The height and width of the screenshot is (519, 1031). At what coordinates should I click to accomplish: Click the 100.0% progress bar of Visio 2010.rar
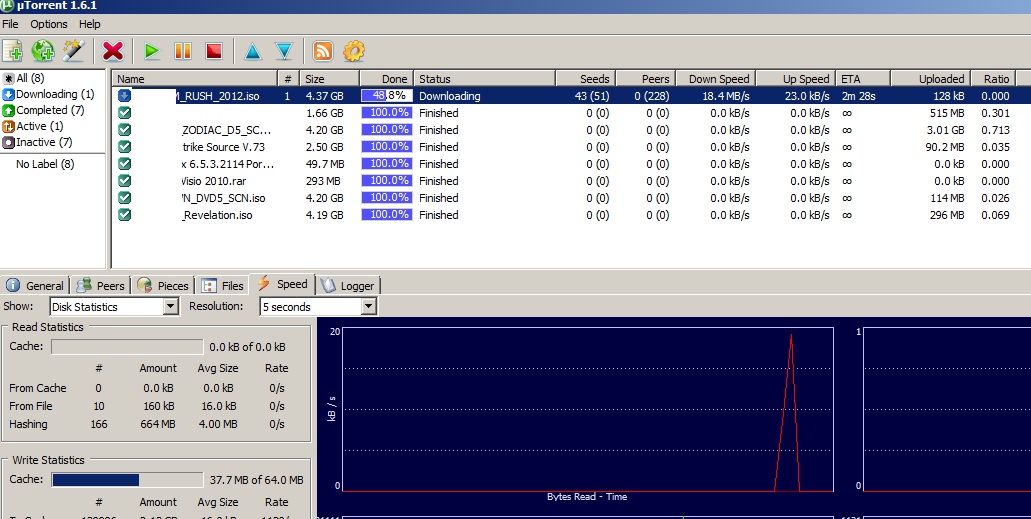pos(387,181)
